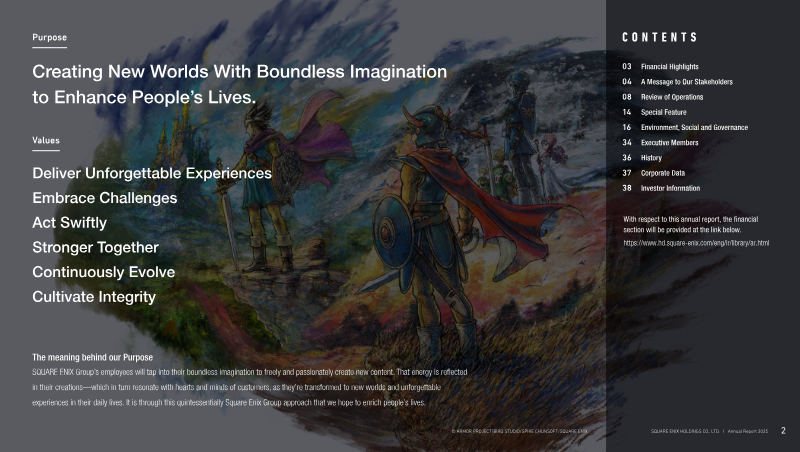Open the Special Feature contents entry

coord(664,112)
